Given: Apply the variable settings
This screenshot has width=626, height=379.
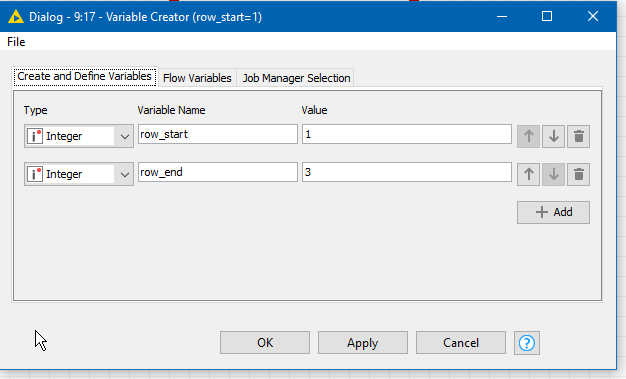Looking at the screenshot, I should (363, 343).
